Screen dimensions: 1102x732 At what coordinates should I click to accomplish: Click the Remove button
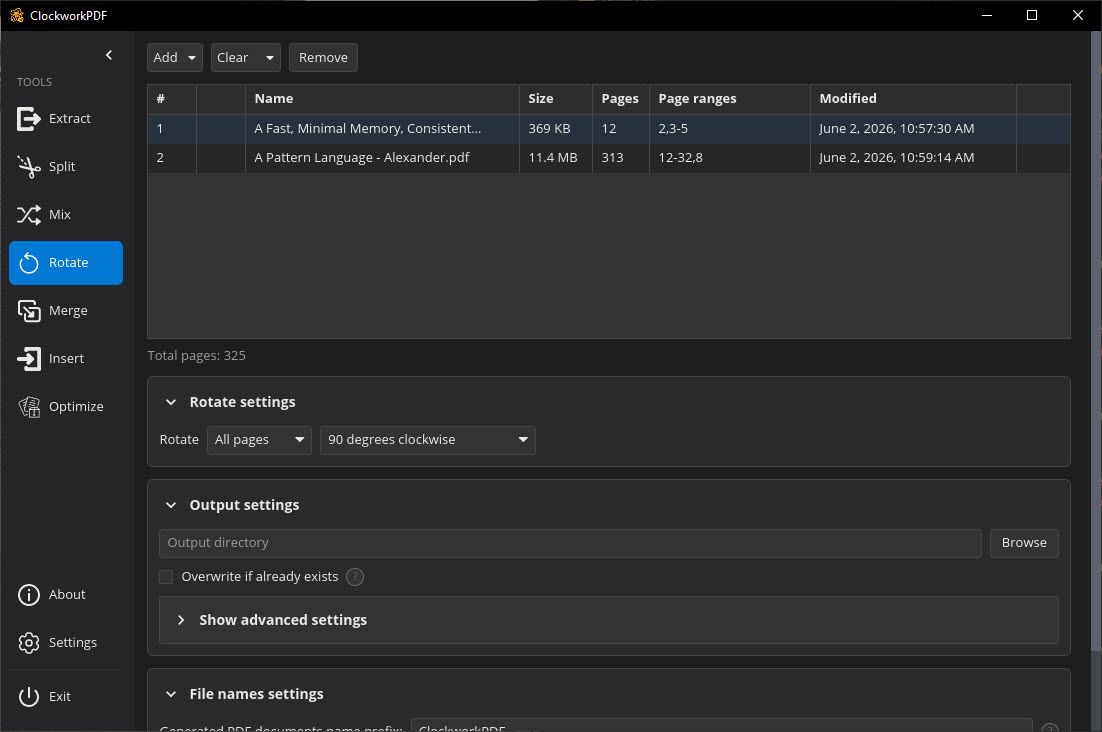323,58
